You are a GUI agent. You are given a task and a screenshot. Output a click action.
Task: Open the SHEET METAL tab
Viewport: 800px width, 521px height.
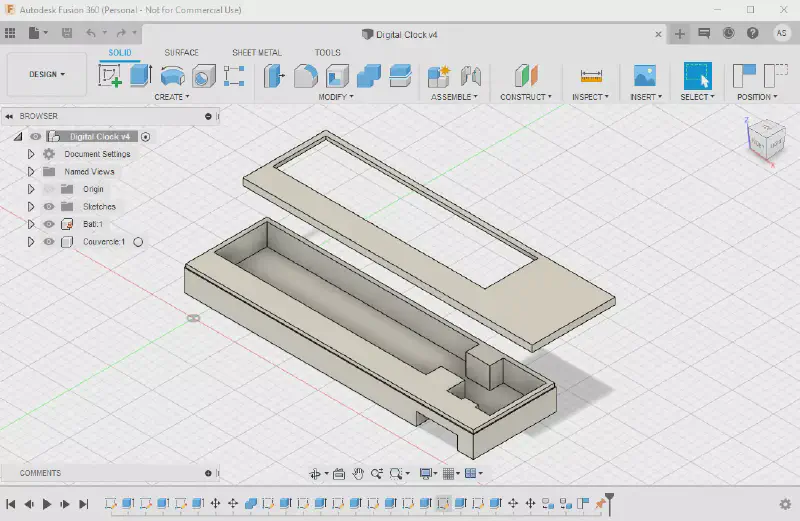[x=257, y=52]
